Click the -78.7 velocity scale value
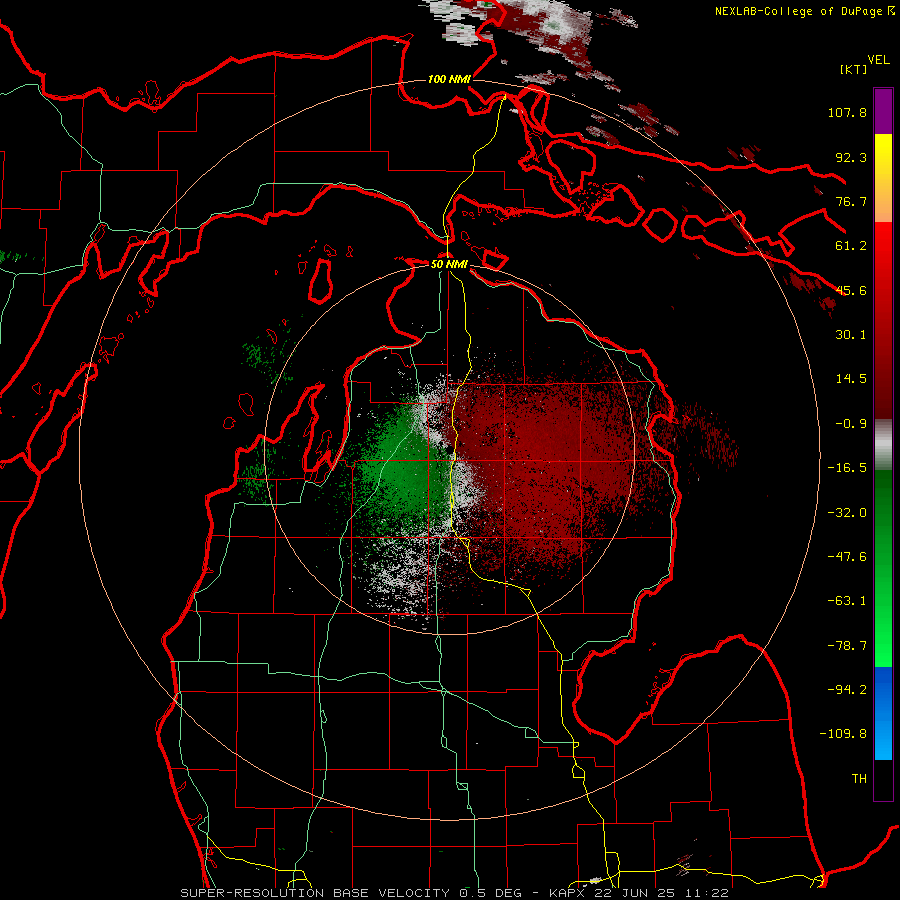The height and width of the screenshot is (900, 900). 847,646
